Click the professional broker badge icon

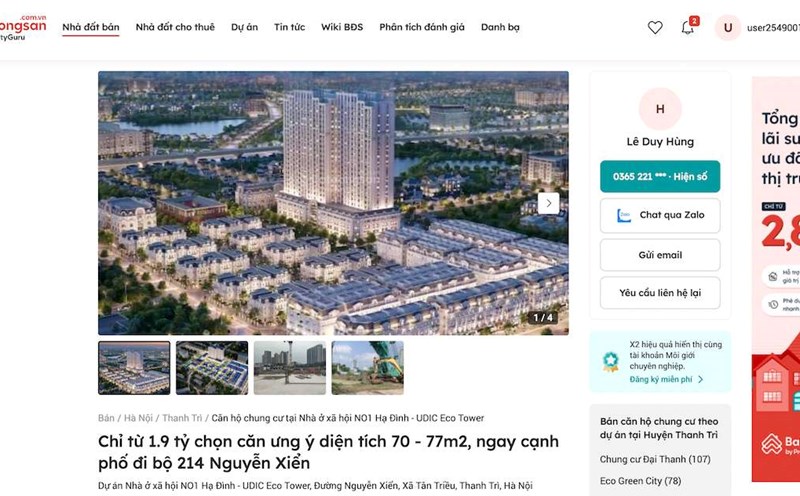click(610, 361)
